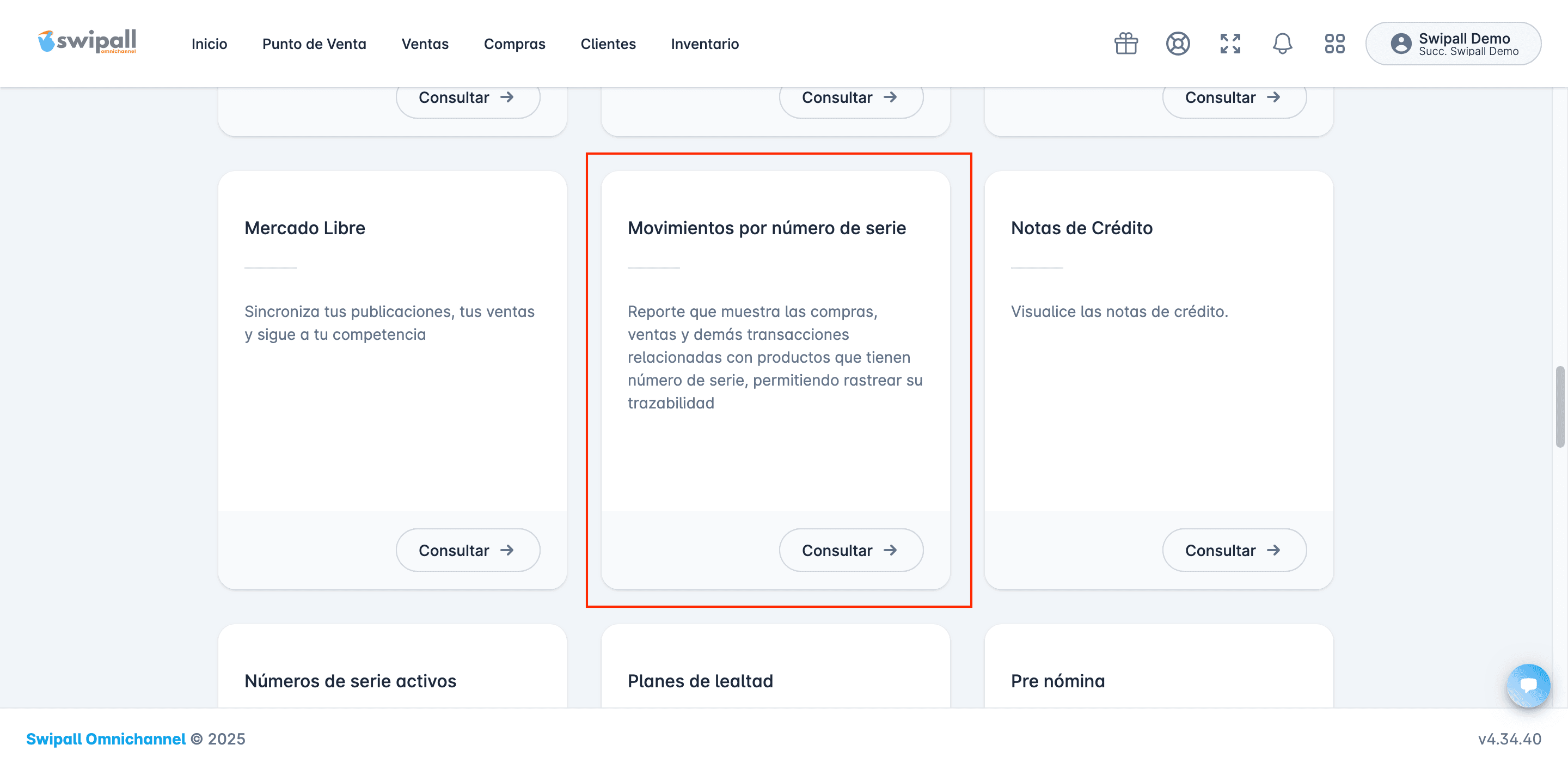1568x769 pixels.
Task: Click the Swipall Demo user avatar
Action: point(1401,44)
